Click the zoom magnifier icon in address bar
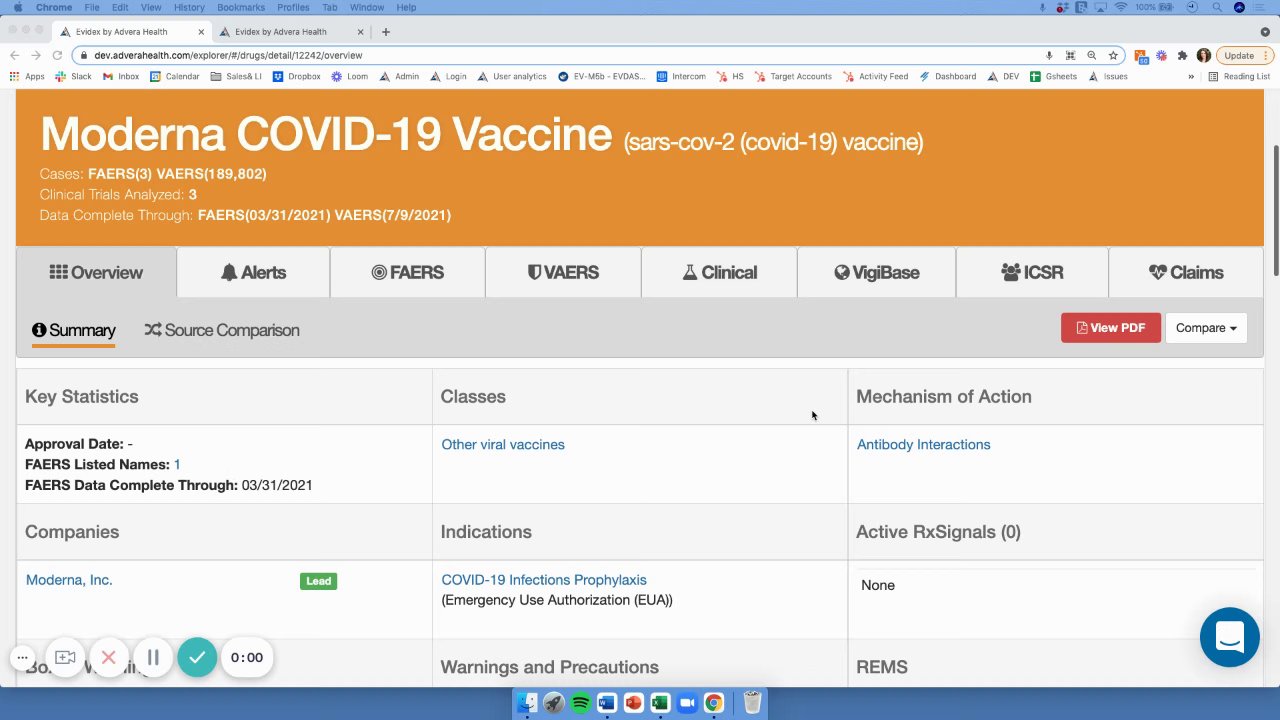Image resolution: width=1280 pixels, height=720 pixels. tap(1092, 55)
